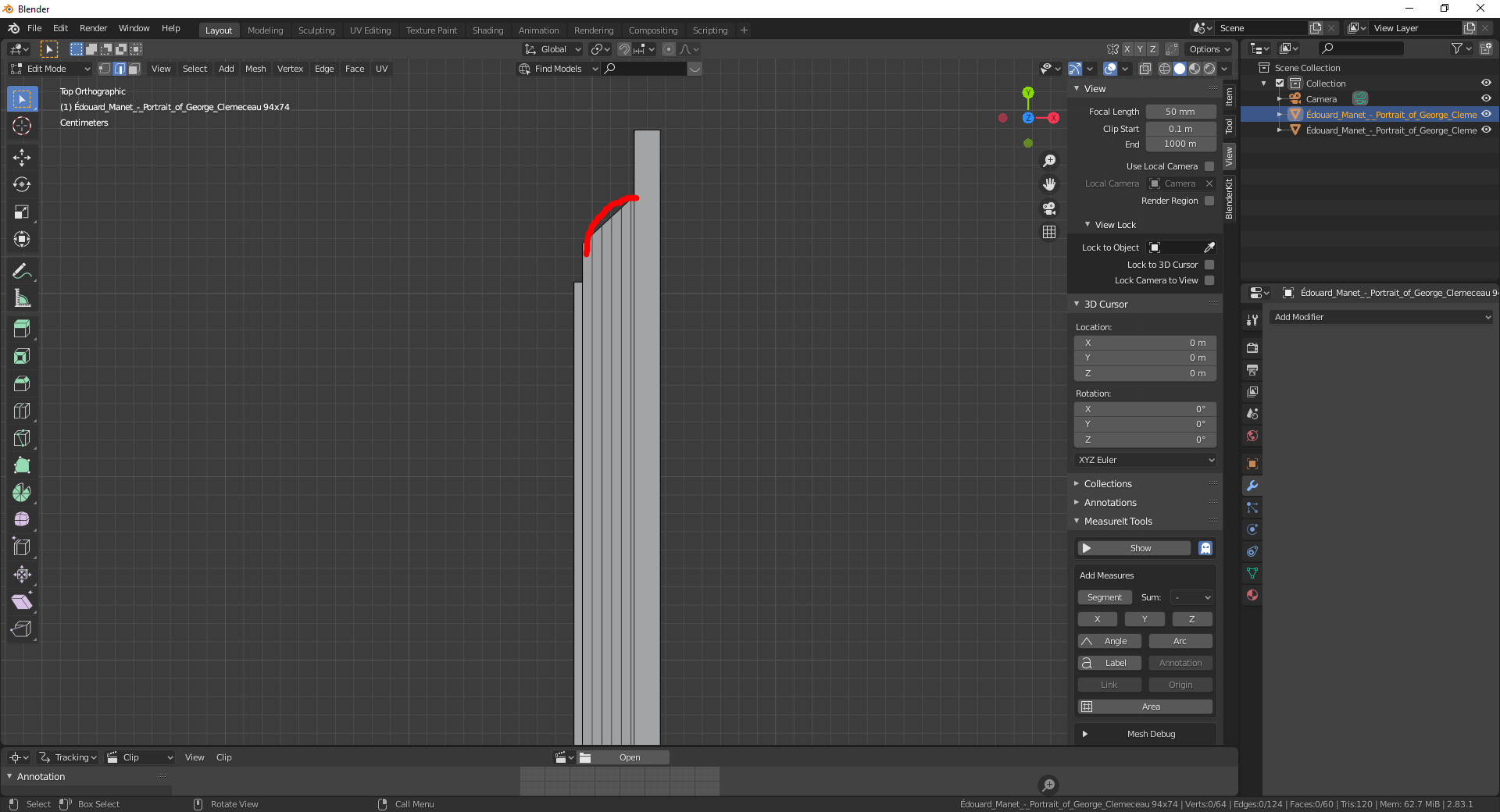Screen dimensions: 1500x812
Task: Open XYZ Euler rotation mode dropdown
Action: click(x=1145, y=460)
